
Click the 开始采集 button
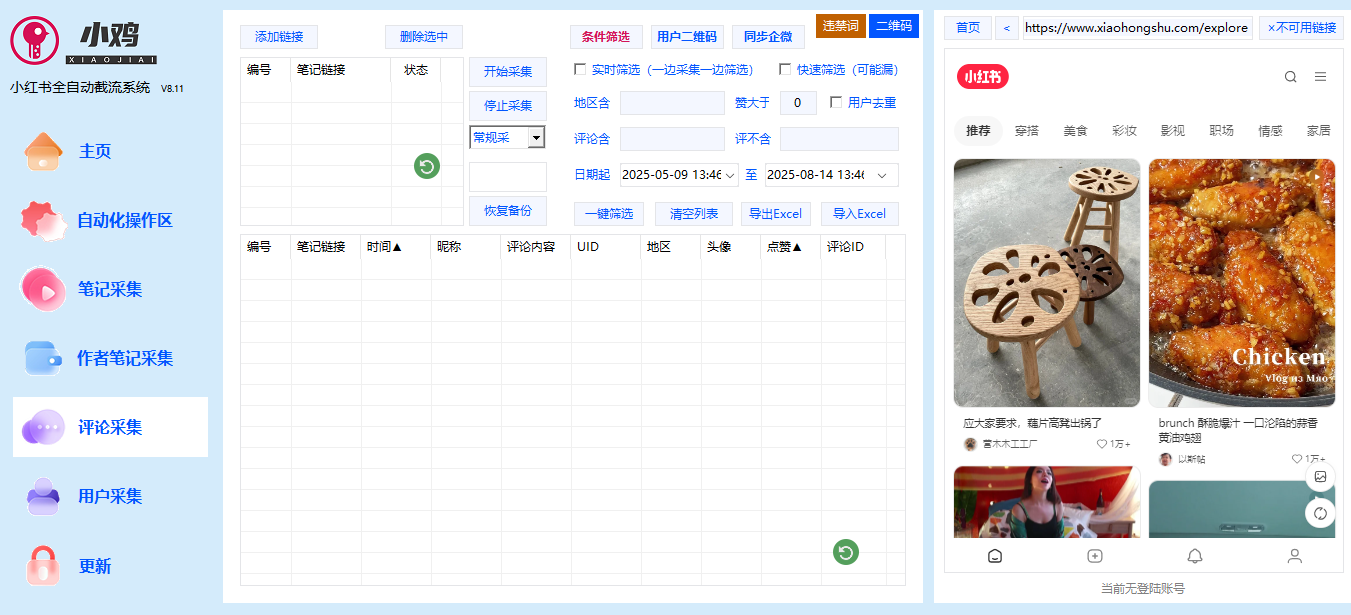tap(508, 72)
